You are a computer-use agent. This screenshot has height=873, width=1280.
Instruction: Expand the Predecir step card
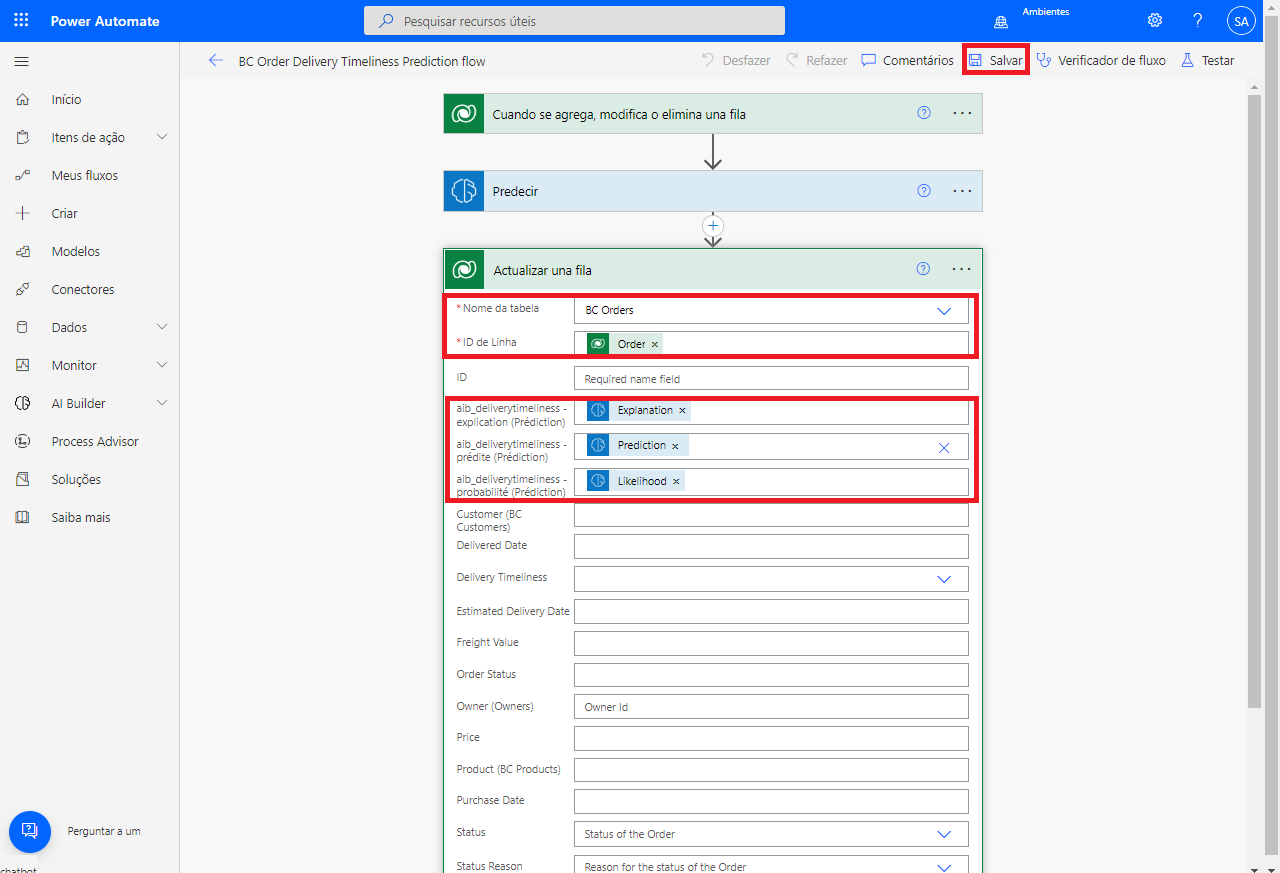(x=713, y=191)
